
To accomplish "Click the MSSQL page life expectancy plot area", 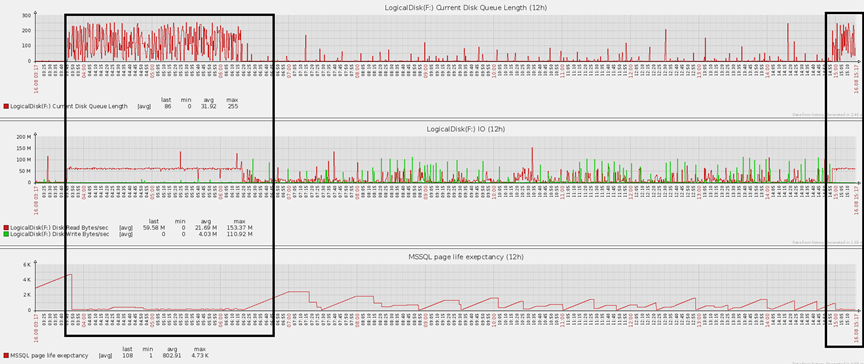I will point(446,287).
